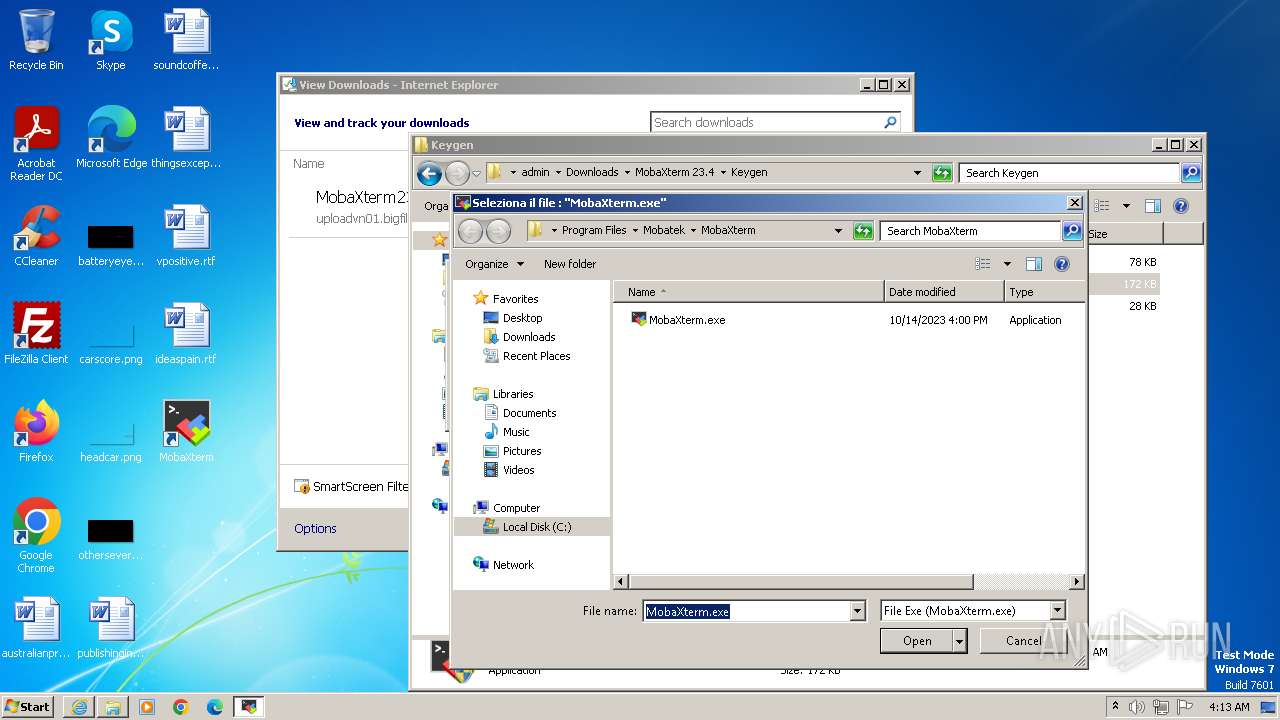Click the back arrow in file dialog

471,231
